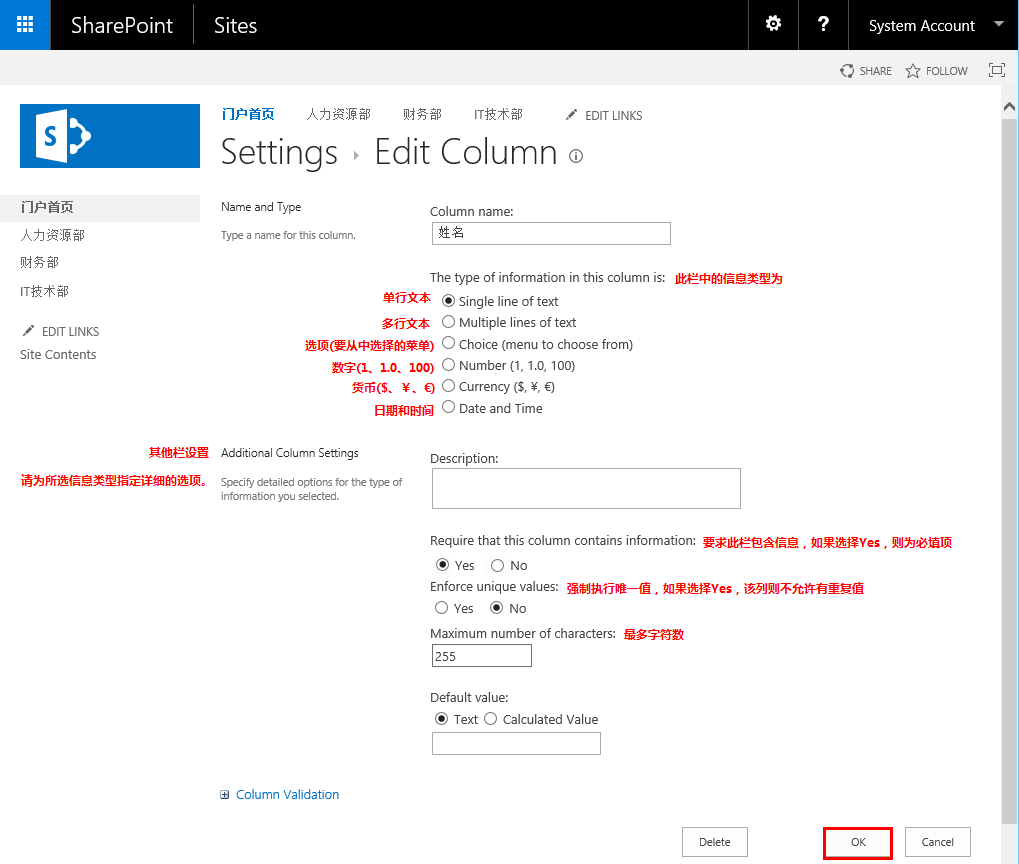Click inside the Maximum number of characters field
Image resolution: width=1019 pixels, height=864 pixels.
[x=481, y=655]
